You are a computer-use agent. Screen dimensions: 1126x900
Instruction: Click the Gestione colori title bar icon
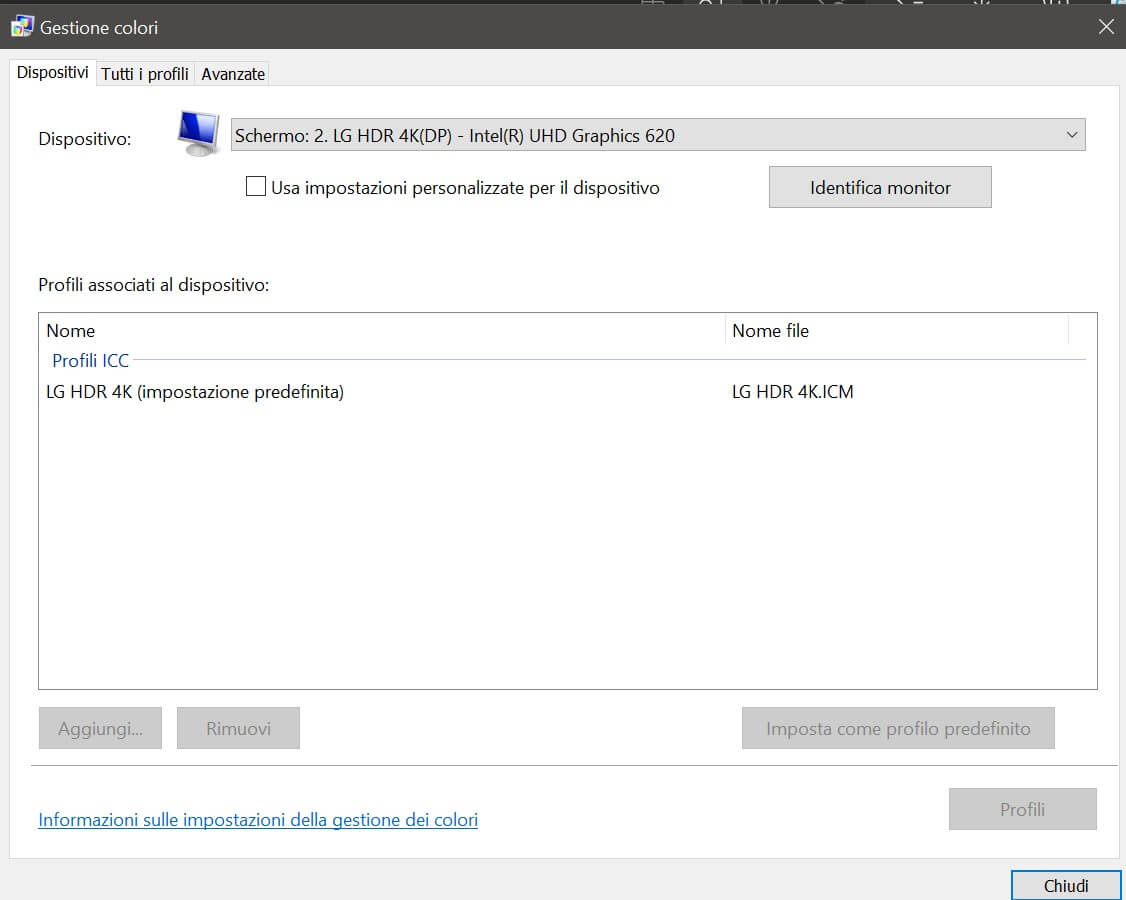coord(22,27)
